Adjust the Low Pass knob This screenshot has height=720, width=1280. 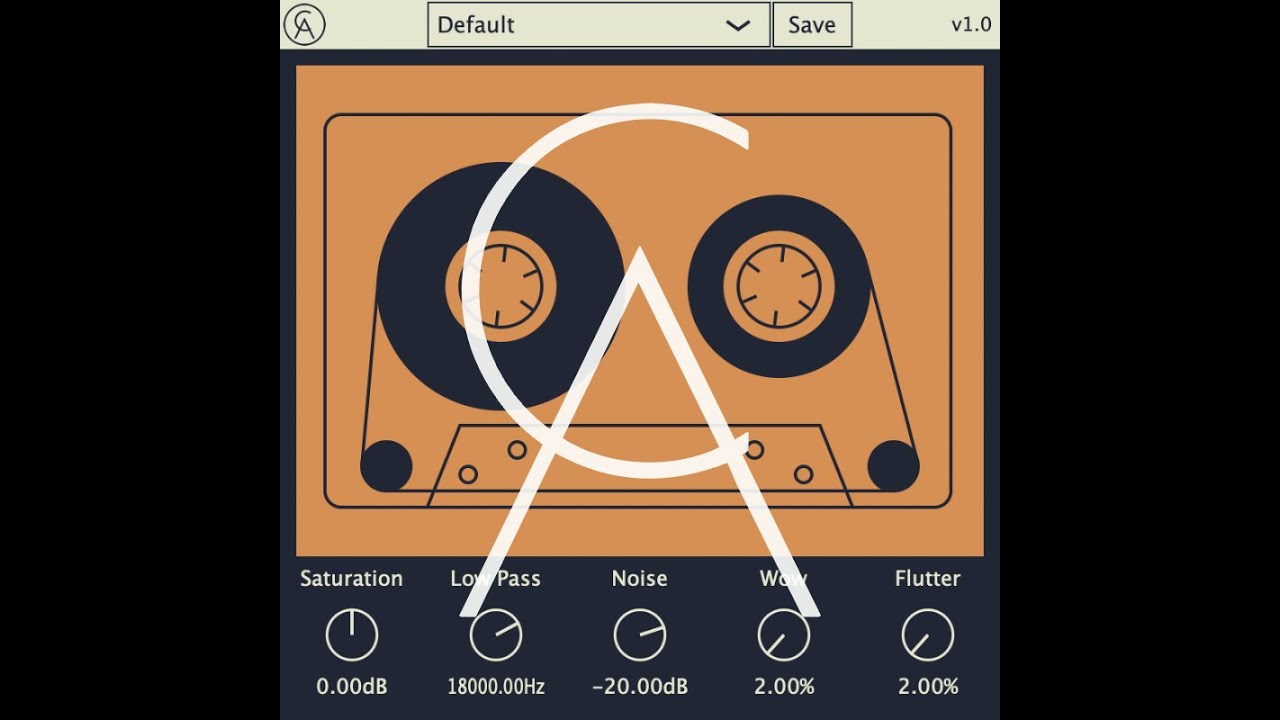point(496,635)
